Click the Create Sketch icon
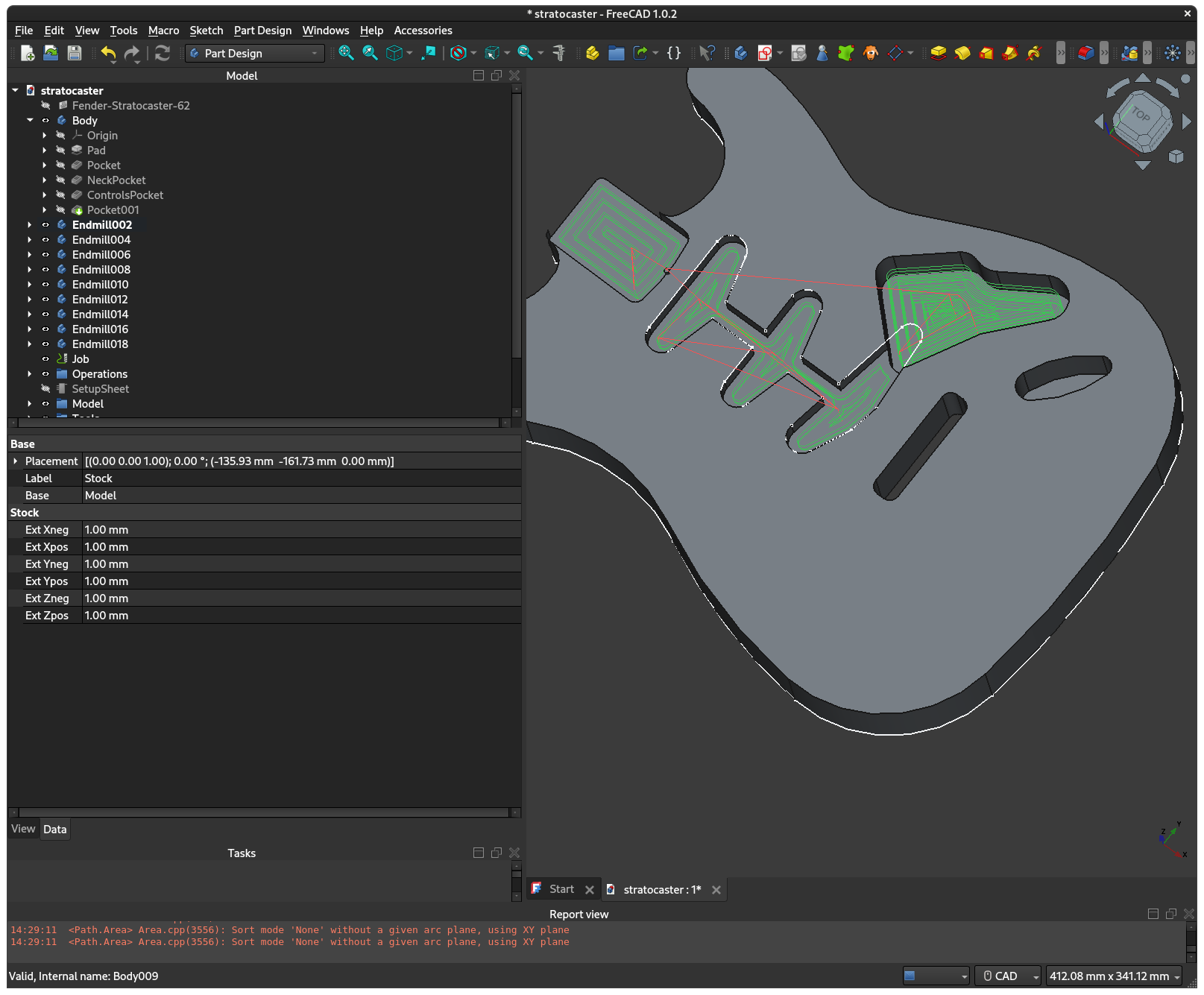The height and width of the screenshot is (995, 1204). pos(764,53)
